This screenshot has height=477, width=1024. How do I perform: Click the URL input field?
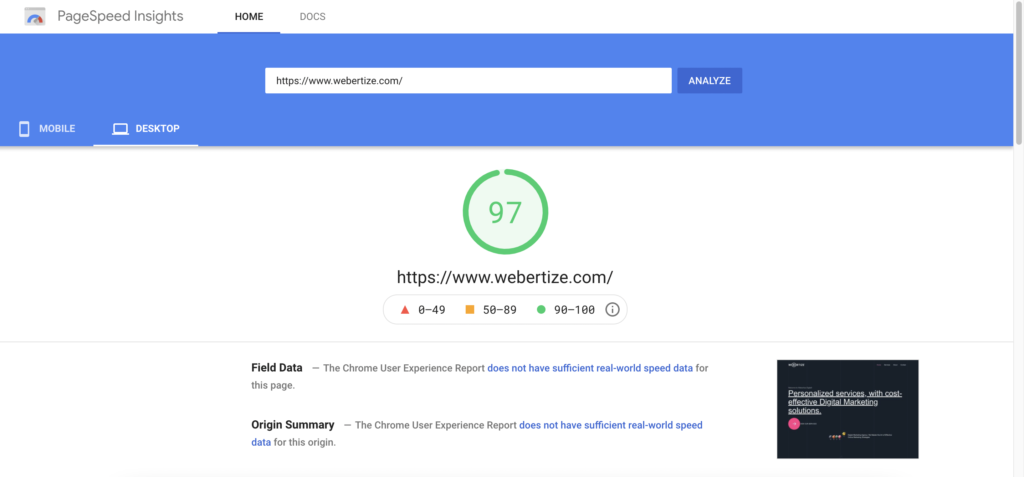point(468,81)
